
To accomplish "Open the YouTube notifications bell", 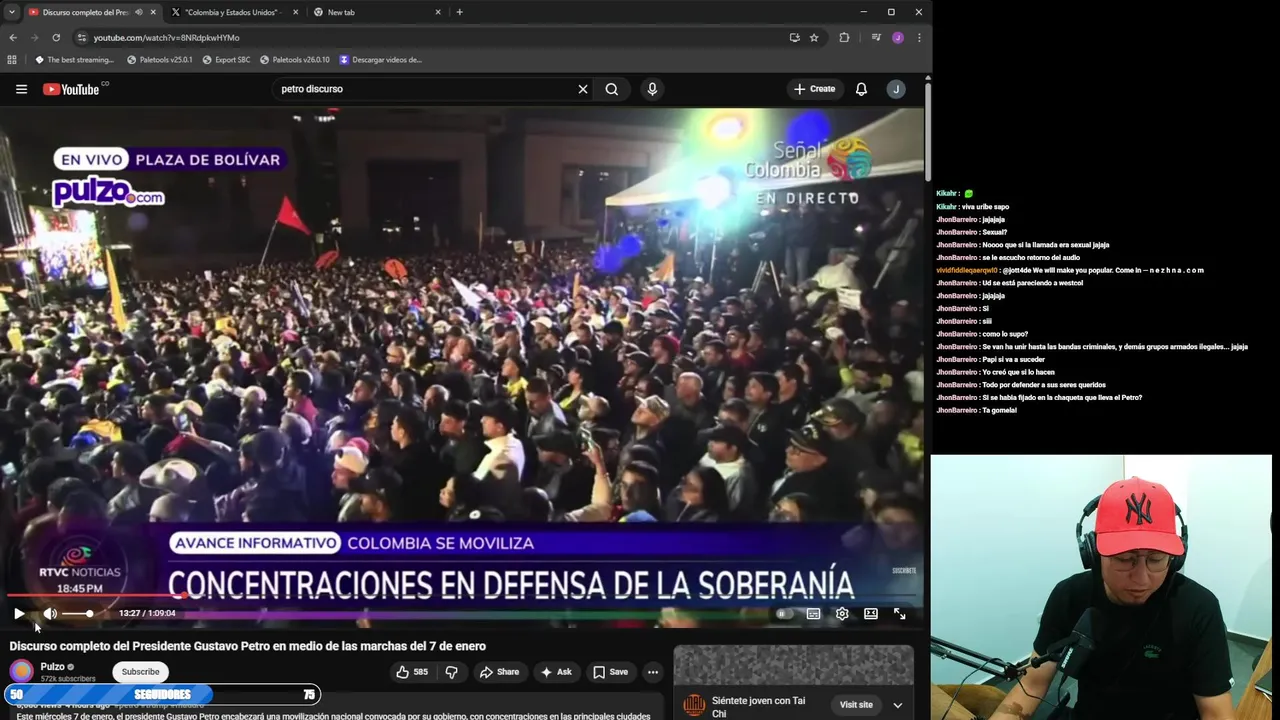I will pyautogui.click(x=861, y=89).
